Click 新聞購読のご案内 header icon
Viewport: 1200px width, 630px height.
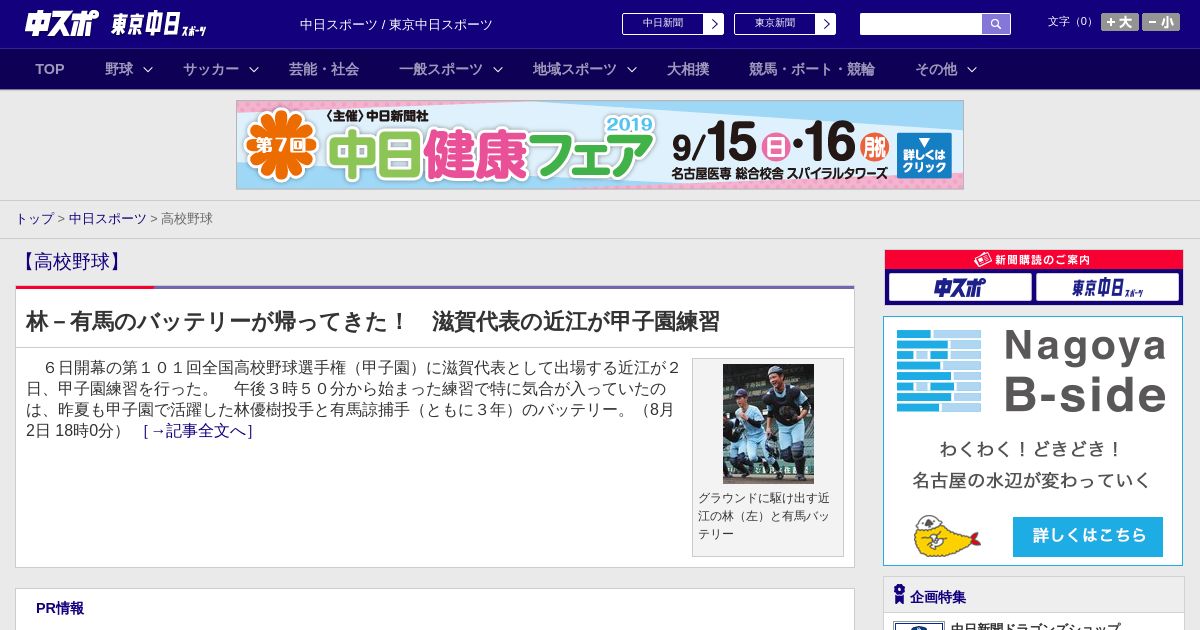click(x=983, y=259)
